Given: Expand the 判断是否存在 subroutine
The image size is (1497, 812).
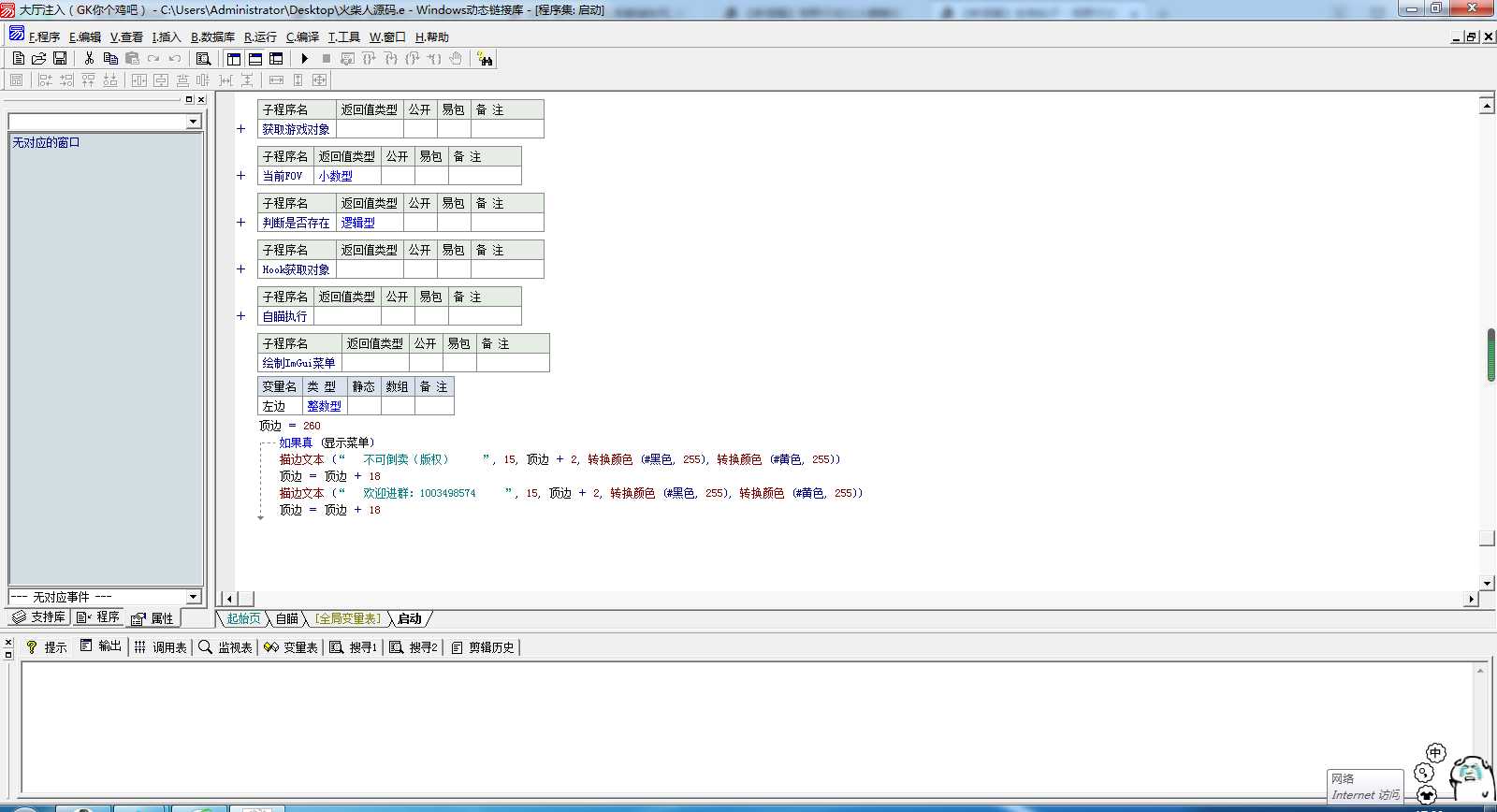Looking at the screenshot, I should click(240, 223).
